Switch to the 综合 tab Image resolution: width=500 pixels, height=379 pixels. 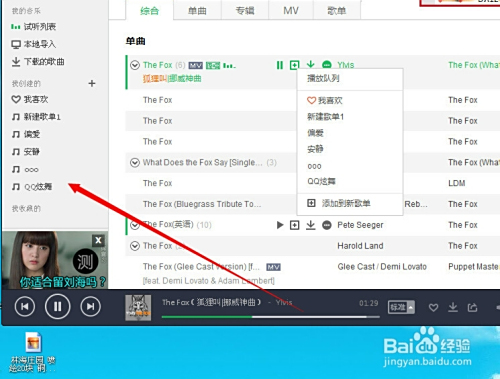click(149, 11)
